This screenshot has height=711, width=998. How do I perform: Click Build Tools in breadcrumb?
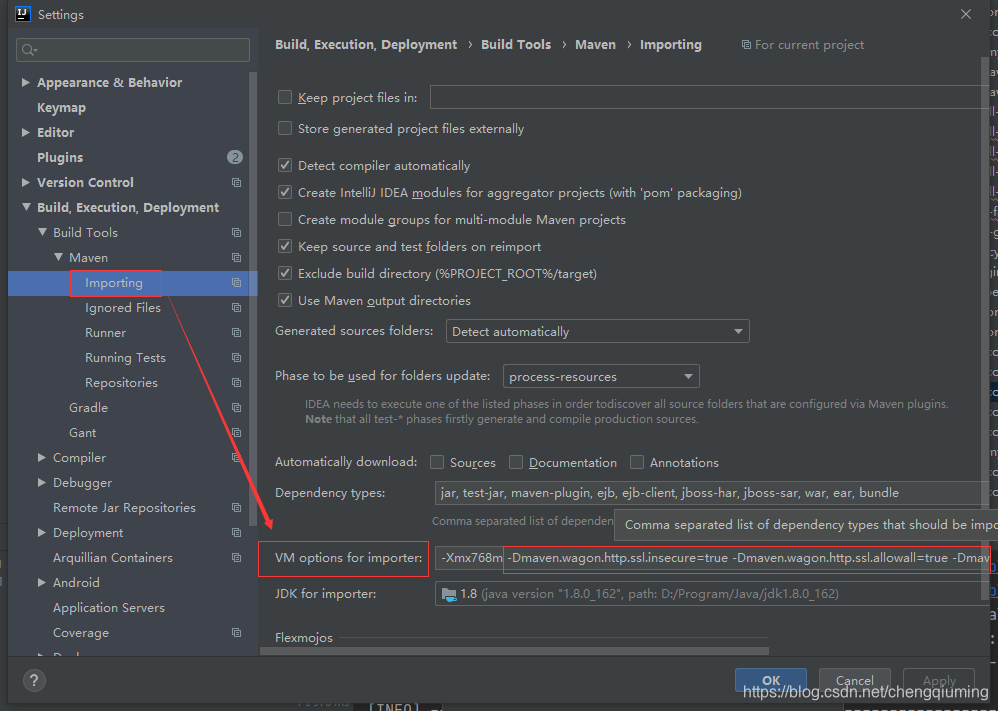coord(516,45)
